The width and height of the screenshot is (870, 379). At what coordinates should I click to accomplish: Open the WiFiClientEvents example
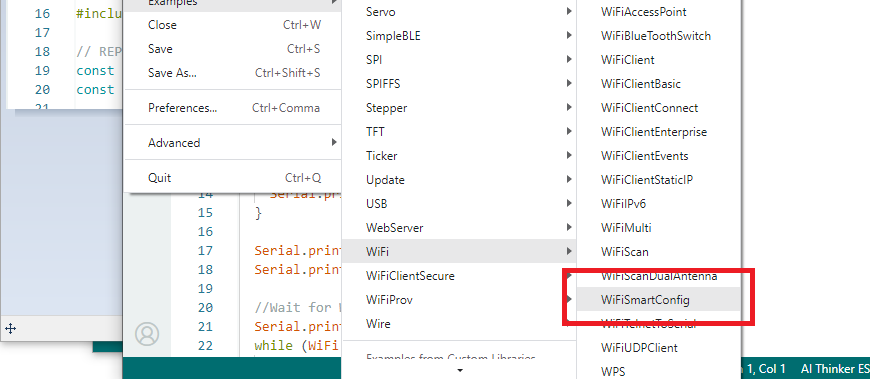659,156
